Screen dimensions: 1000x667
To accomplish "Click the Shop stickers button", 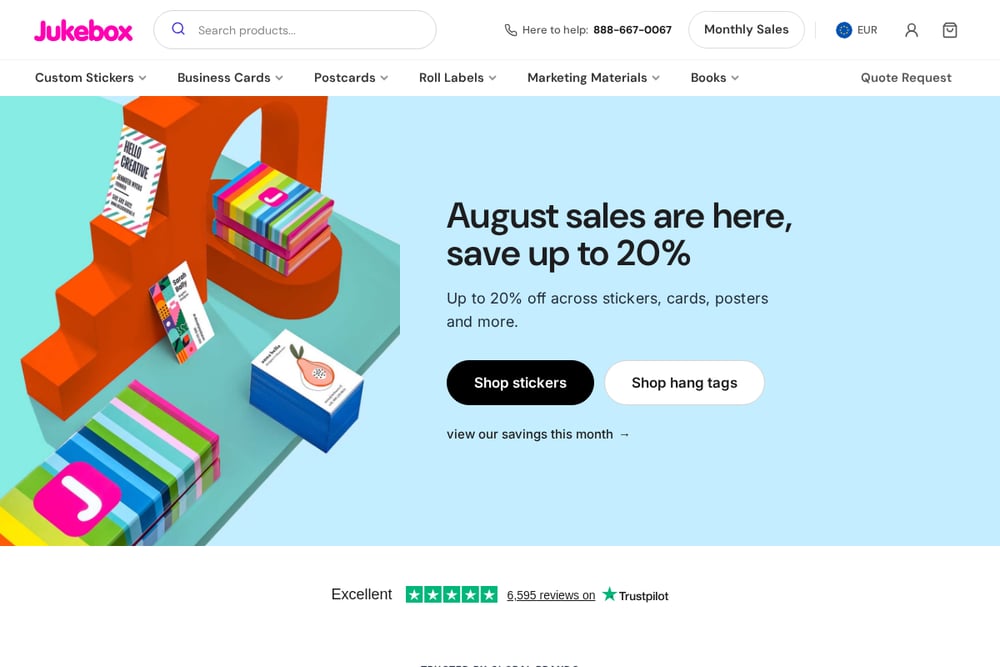I will 520,383.
